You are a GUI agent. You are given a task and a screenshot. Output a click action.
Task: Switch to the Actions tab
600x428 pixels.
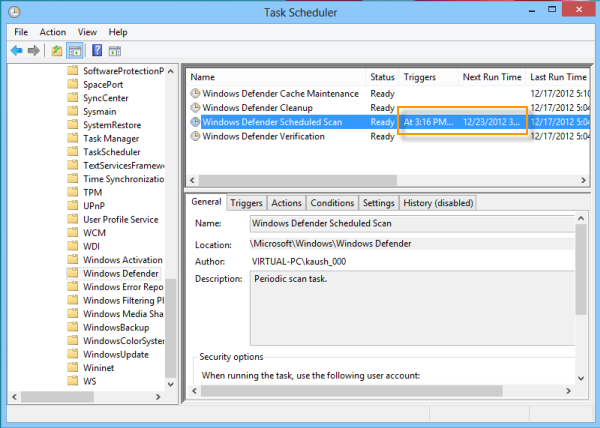(286, 203)
